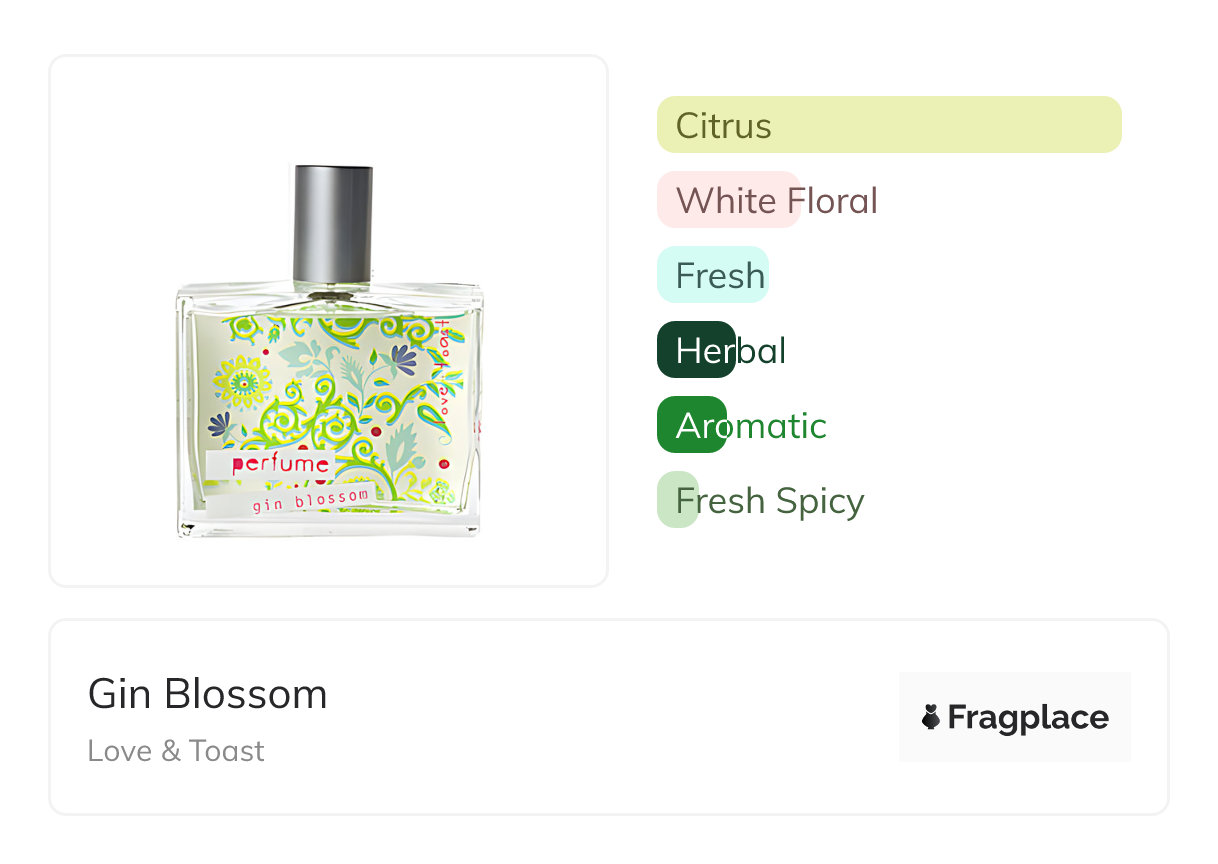Select the Citrus accord bar
1218x864 pixels.
pos(888,125)
